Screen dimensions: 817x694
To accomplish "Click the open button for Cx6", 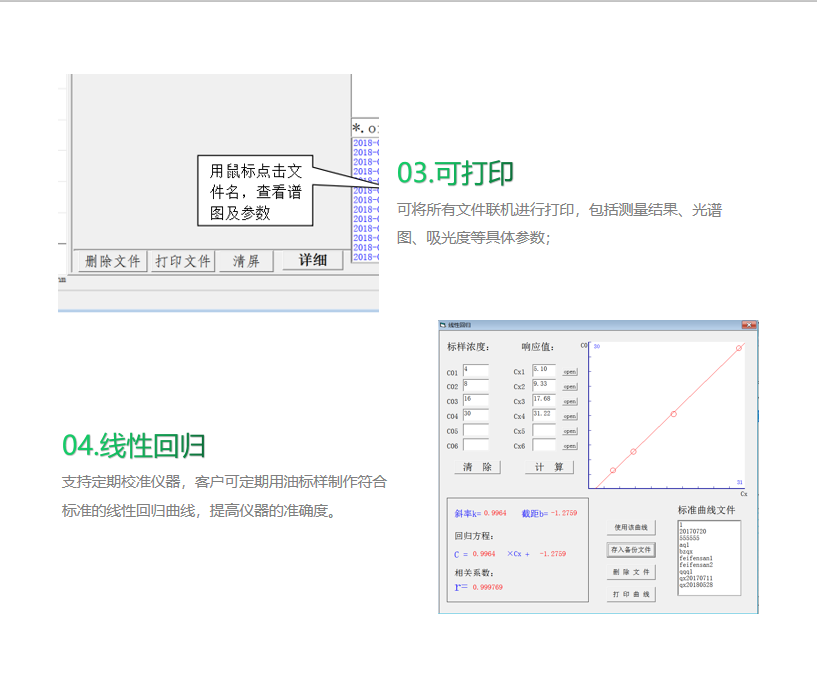I will click(x=569, y=446).
